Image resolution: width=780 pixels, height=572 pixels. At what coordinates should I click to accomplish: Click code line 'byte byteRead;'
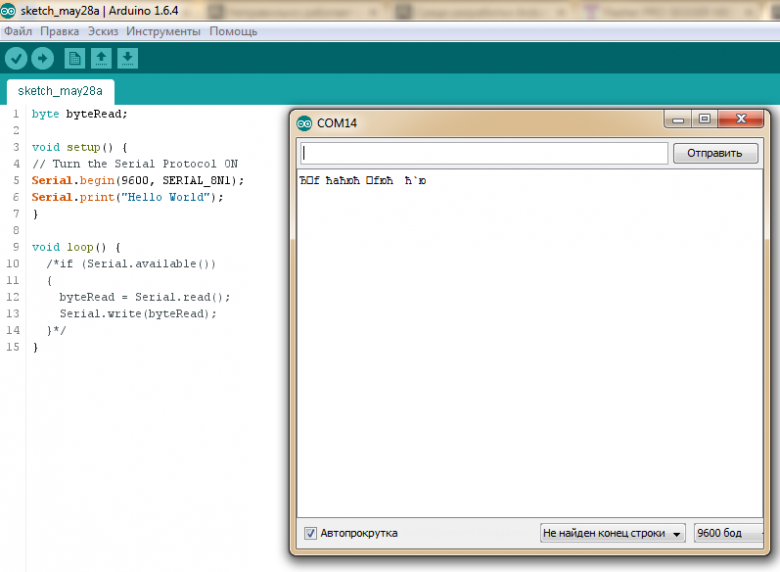(80, 114)
